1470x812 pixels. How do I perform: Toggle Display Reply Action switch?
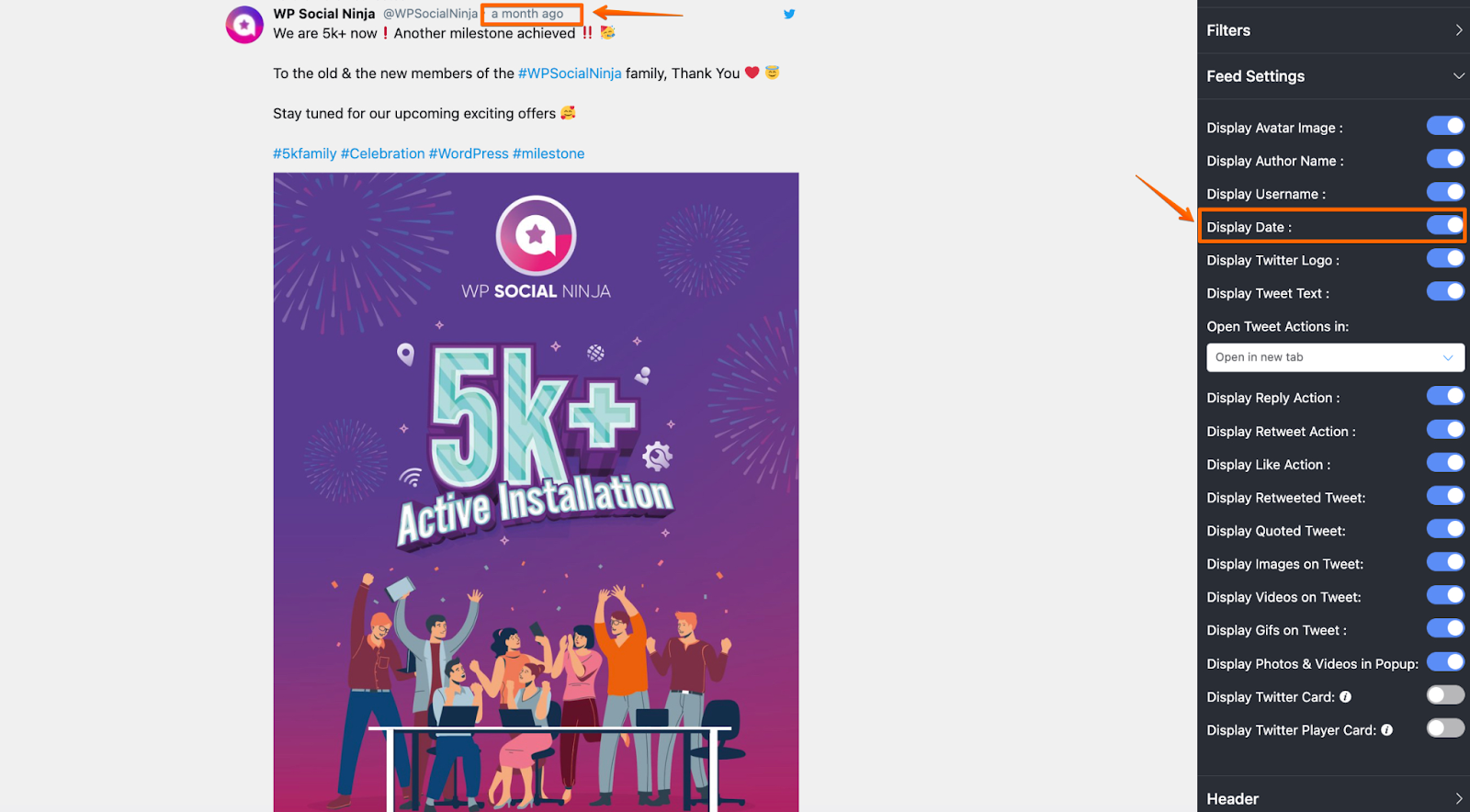(x=1445, y=396)
